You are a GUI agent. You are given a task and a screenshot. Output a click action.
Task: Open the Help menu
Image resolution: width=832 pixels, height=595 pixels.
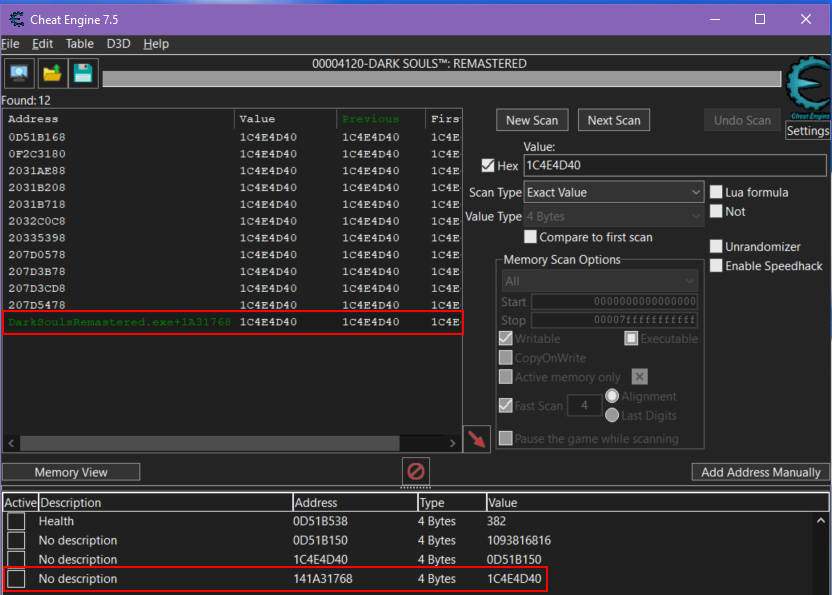(156, 44)
